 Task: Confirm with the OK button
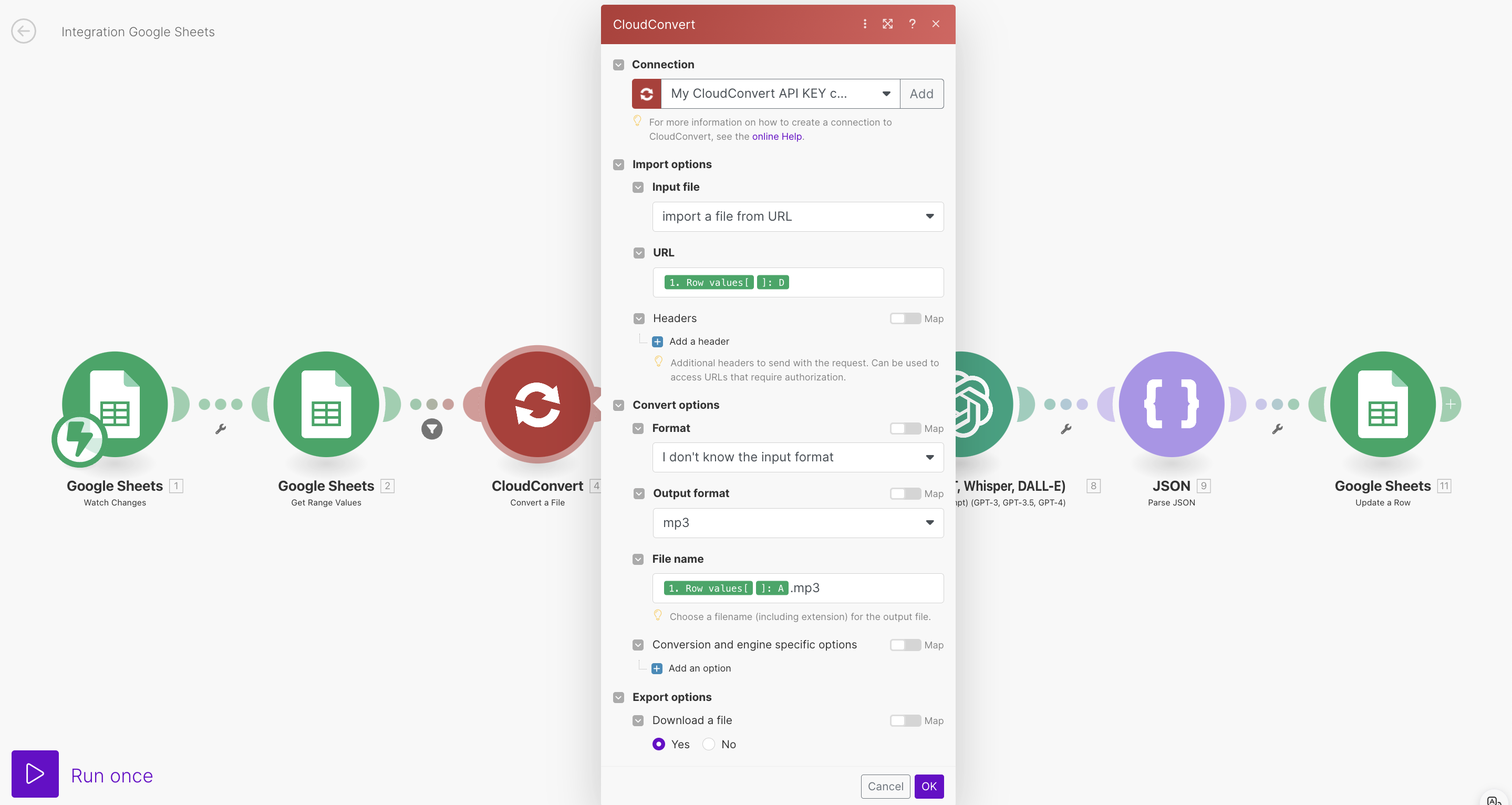click(928, 786)
